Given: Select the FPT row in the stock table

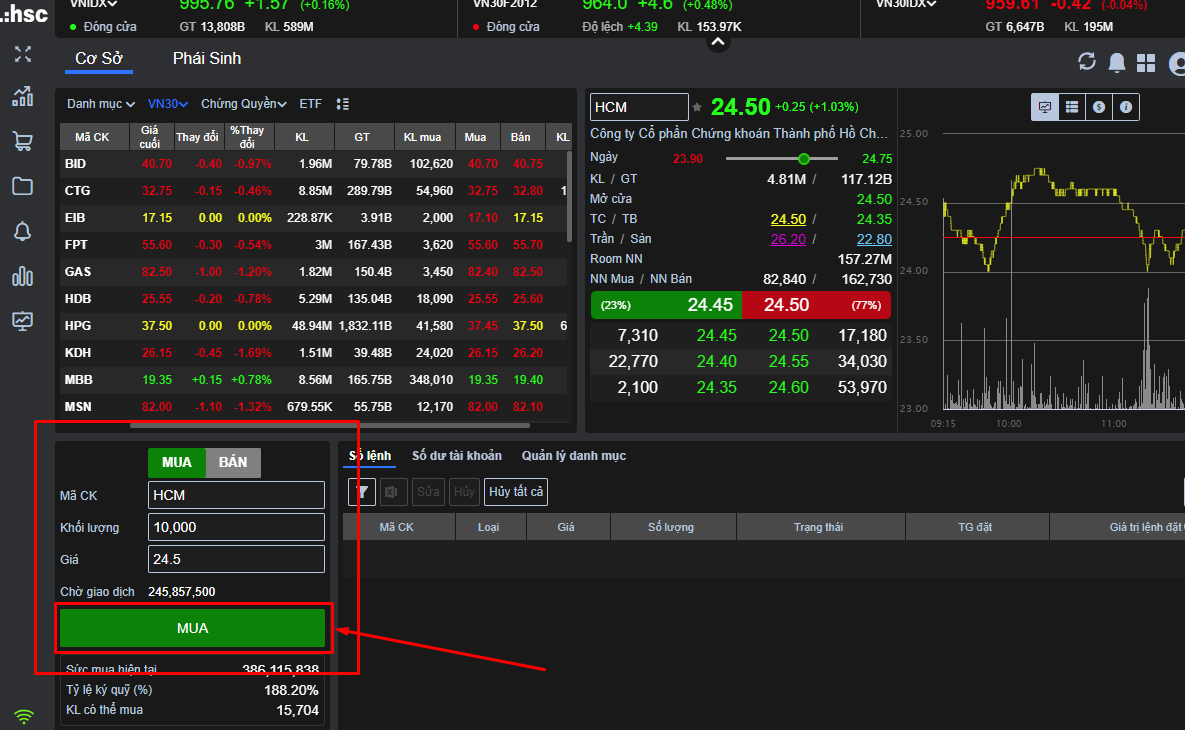Looking at the screenshot, I should click(314, 245).
